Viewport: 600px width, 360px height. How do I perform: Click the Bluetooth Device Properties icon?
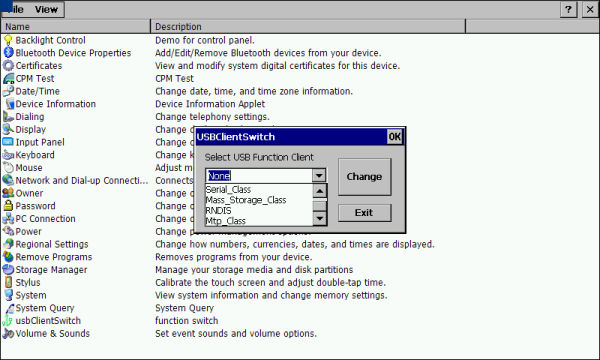[8, 53]
